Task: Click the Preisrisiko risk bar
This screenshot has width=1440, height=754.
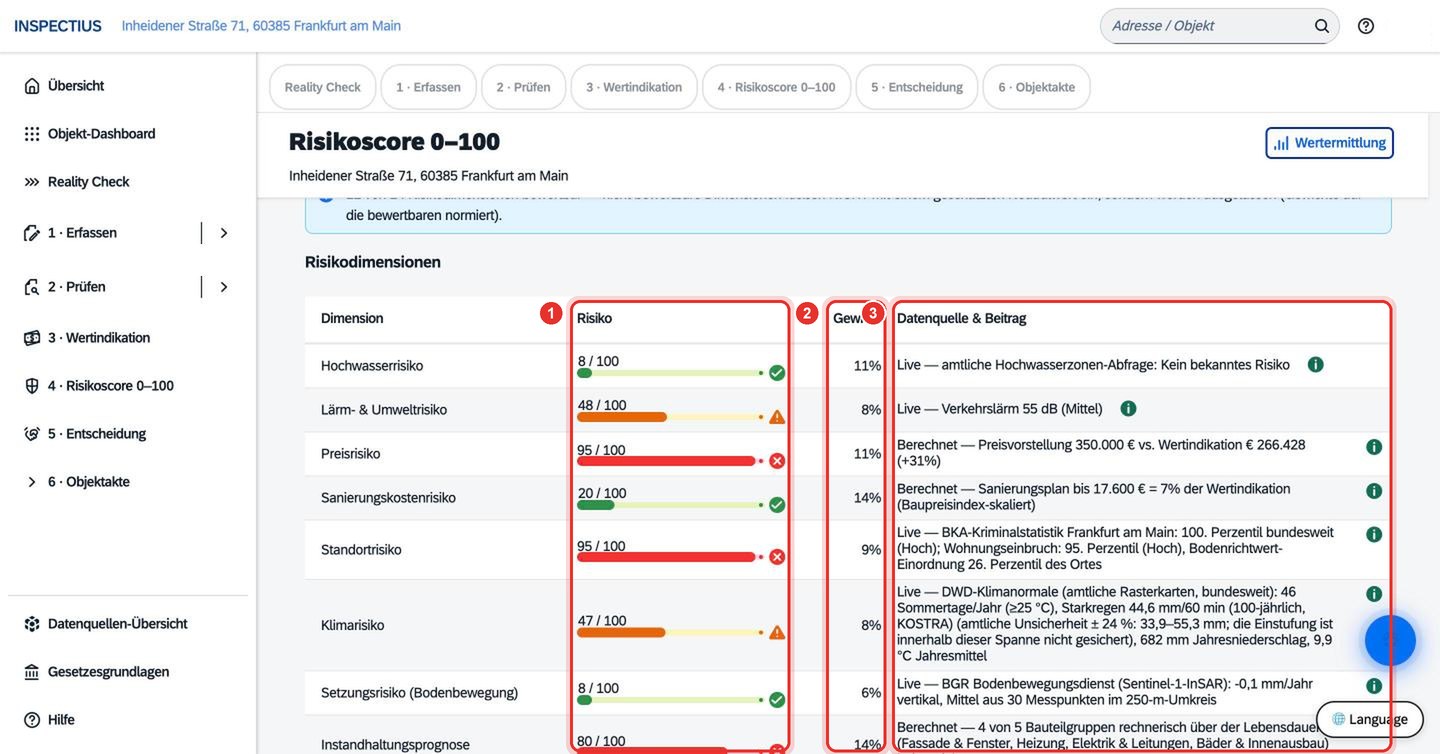Action: (670, 461)
